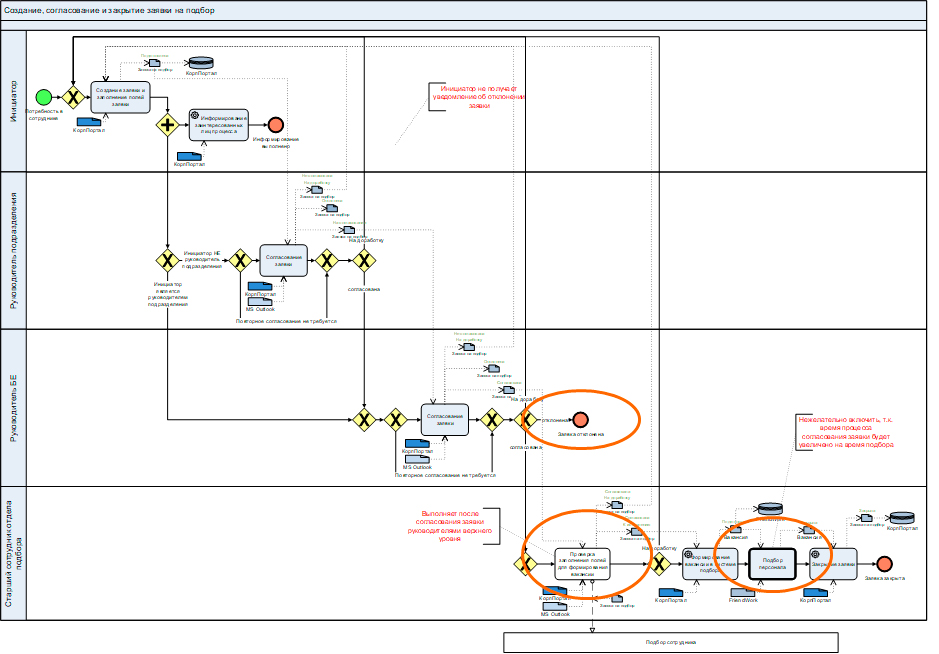Select the "Заявка закрыта" end event
939x654 pixels.
tap(883, 565)
